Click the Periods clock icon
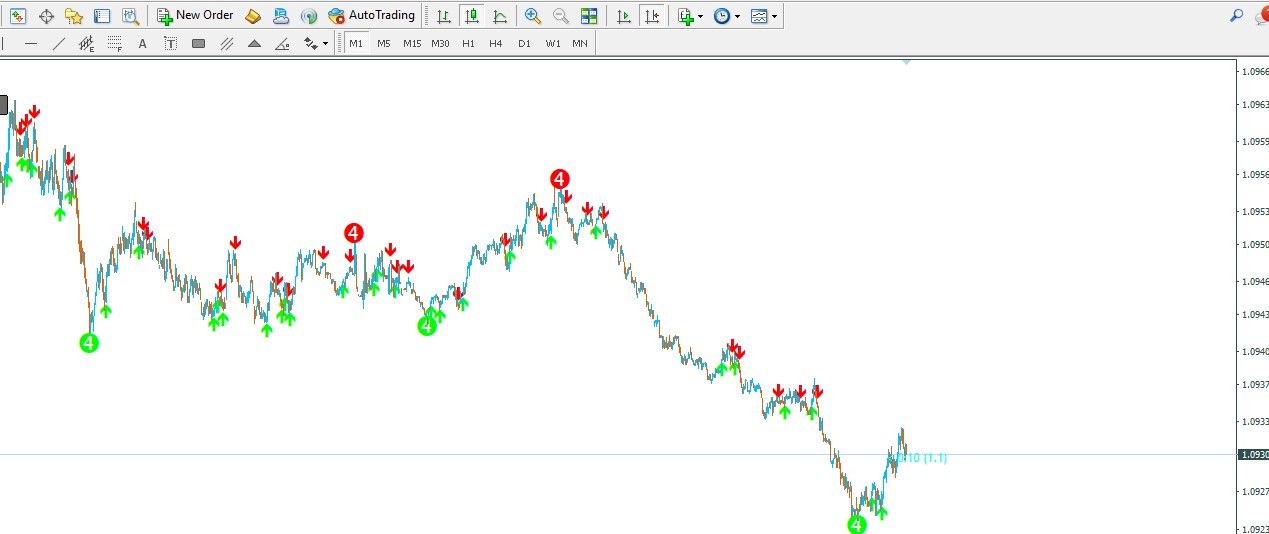This screenshot has height=534, width=1269. point(722,16)
